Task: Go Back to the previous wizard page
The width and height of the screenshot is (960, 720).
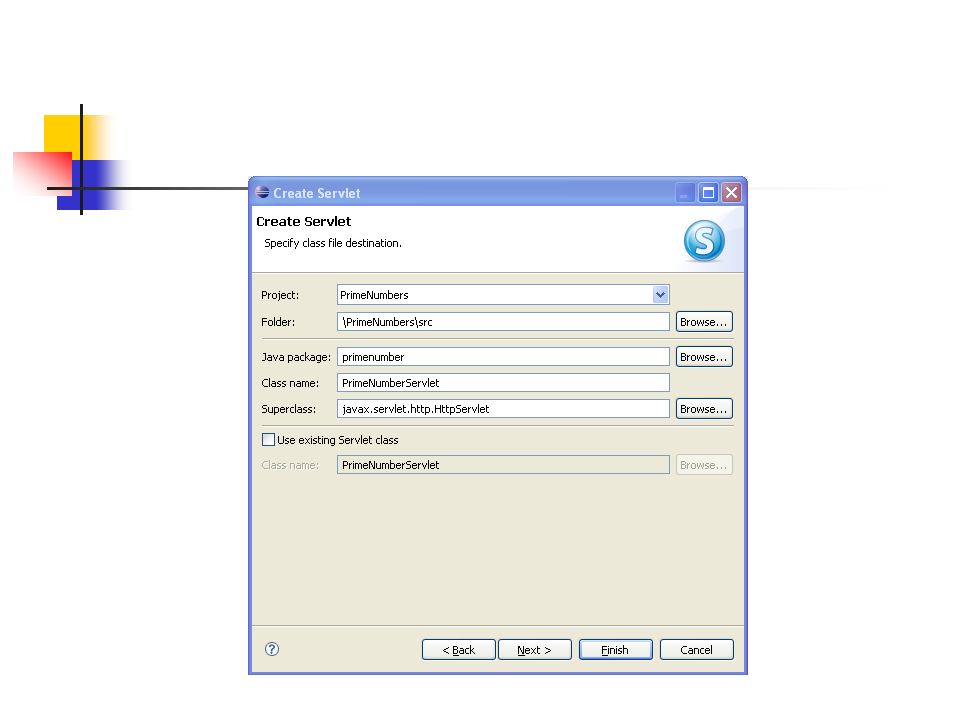Action: [x=459, y=650]
